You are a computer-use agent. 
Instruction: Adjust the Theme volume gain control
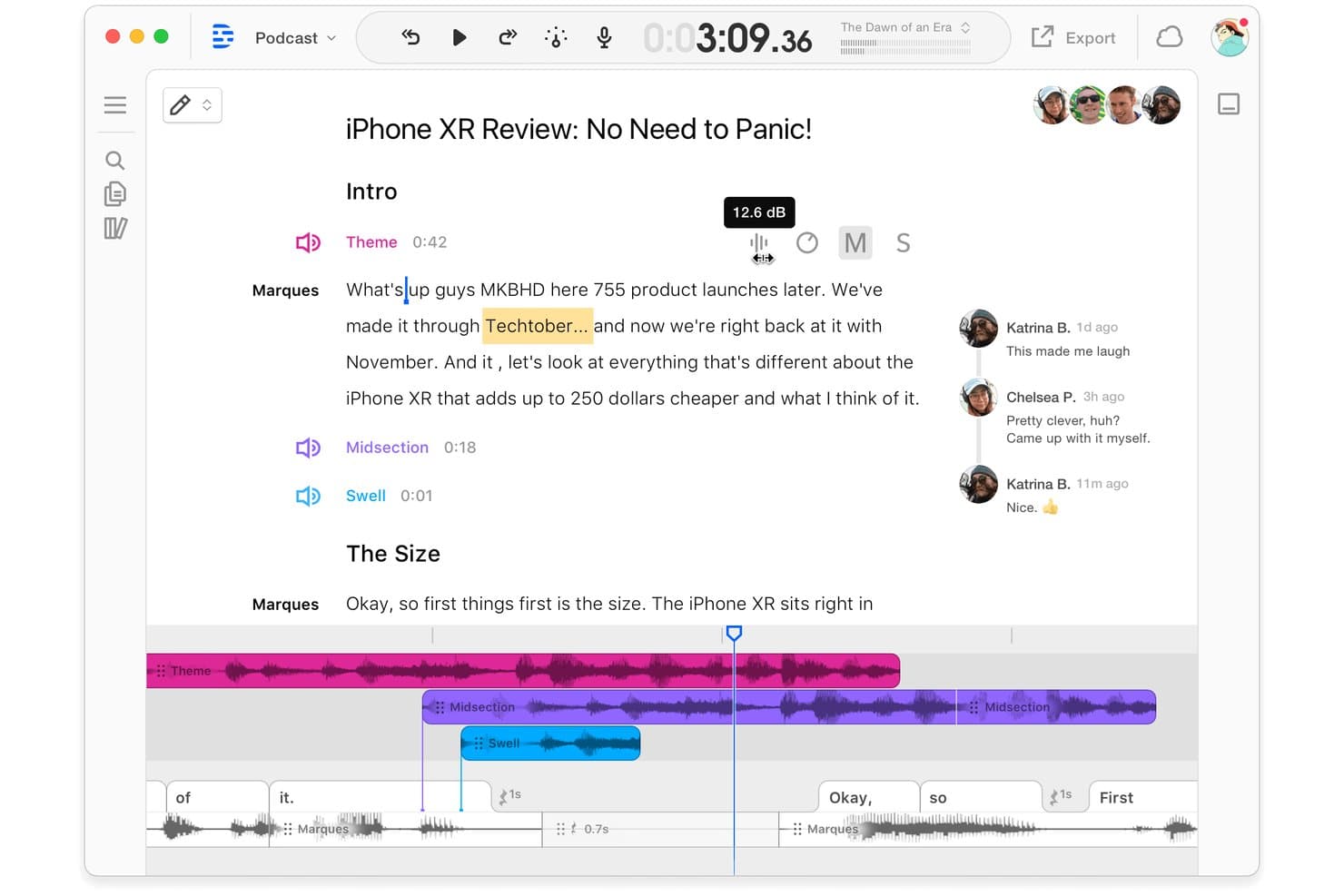tap(760, 243)
